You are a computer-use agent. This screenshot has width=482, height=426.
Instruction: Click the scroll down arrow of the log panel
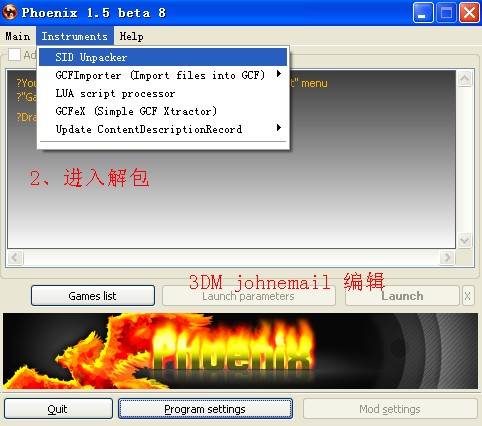465,240
